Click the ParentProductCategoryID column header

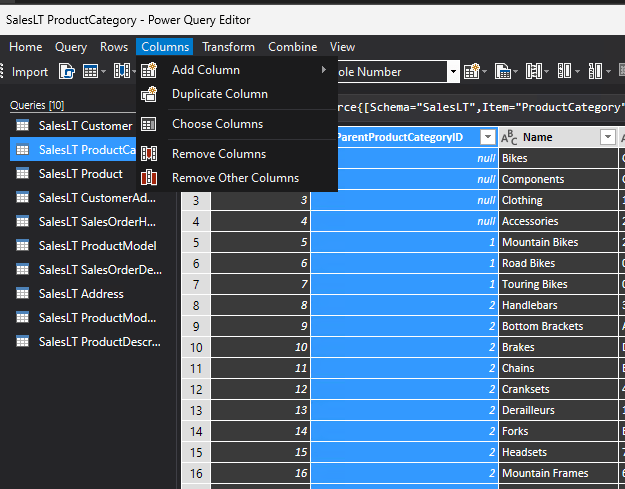404,137
